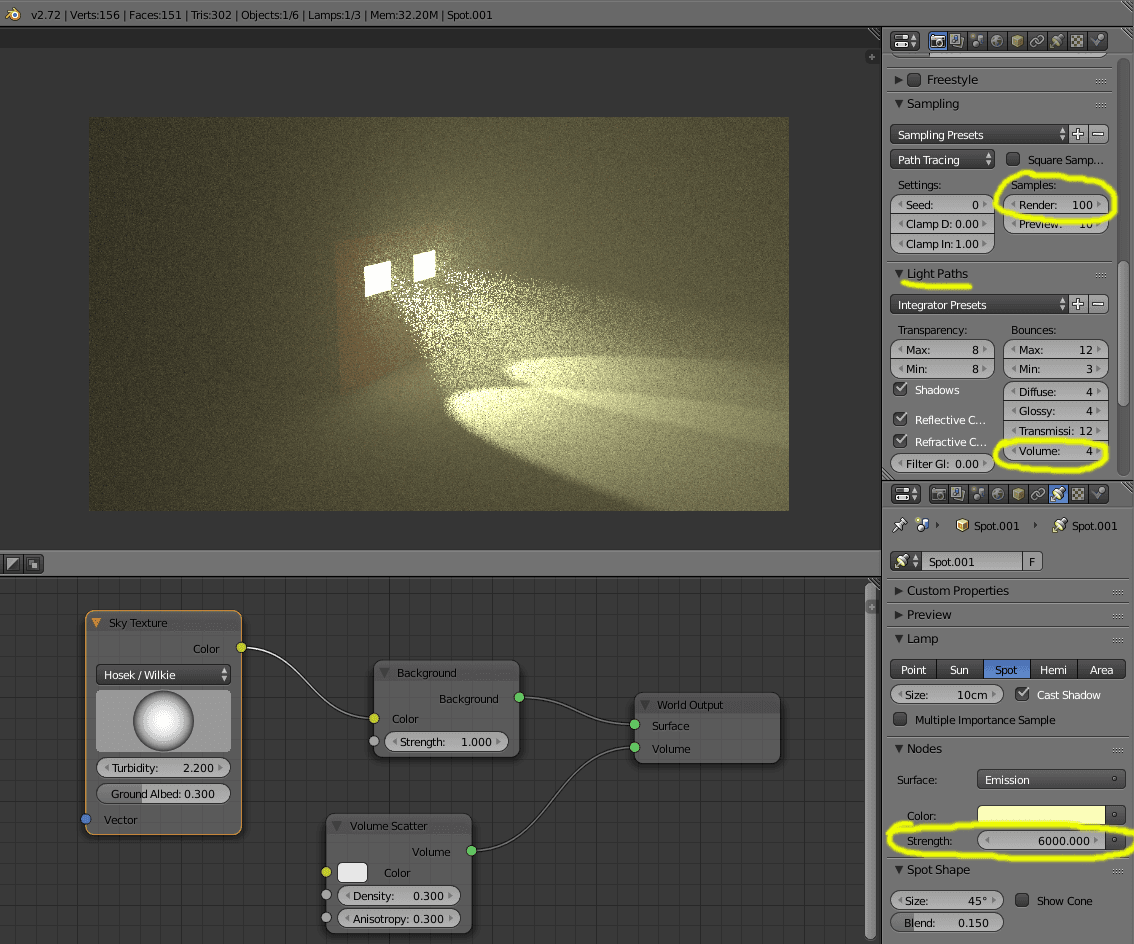
Task: Remove preset with minus beside Integrator Presets
Action: tap(1098, 304)
